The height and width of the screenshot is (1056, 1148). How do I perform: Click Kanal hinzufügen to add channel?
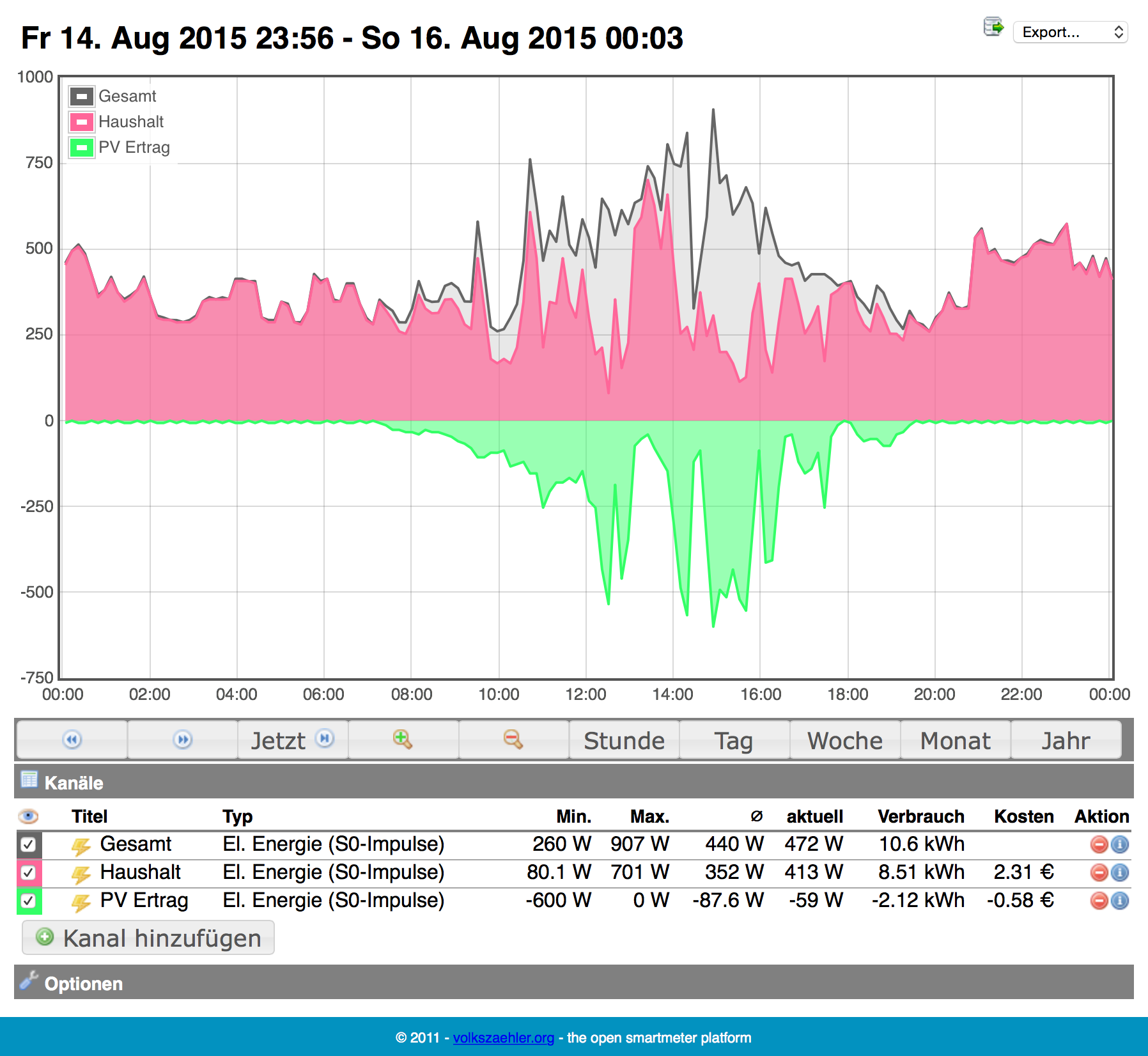pyautogui.click(x=148, y=938)
